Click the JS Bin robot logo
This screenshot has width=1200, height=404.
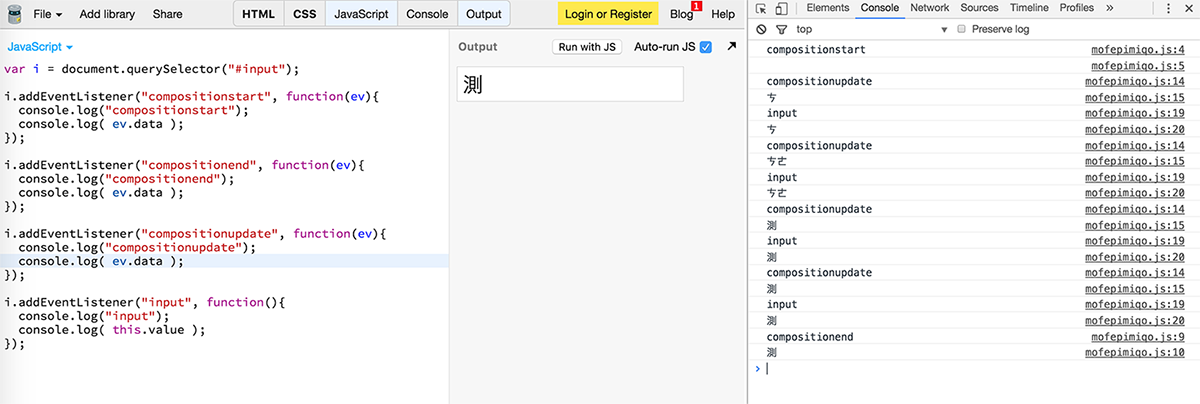(13, 14)
